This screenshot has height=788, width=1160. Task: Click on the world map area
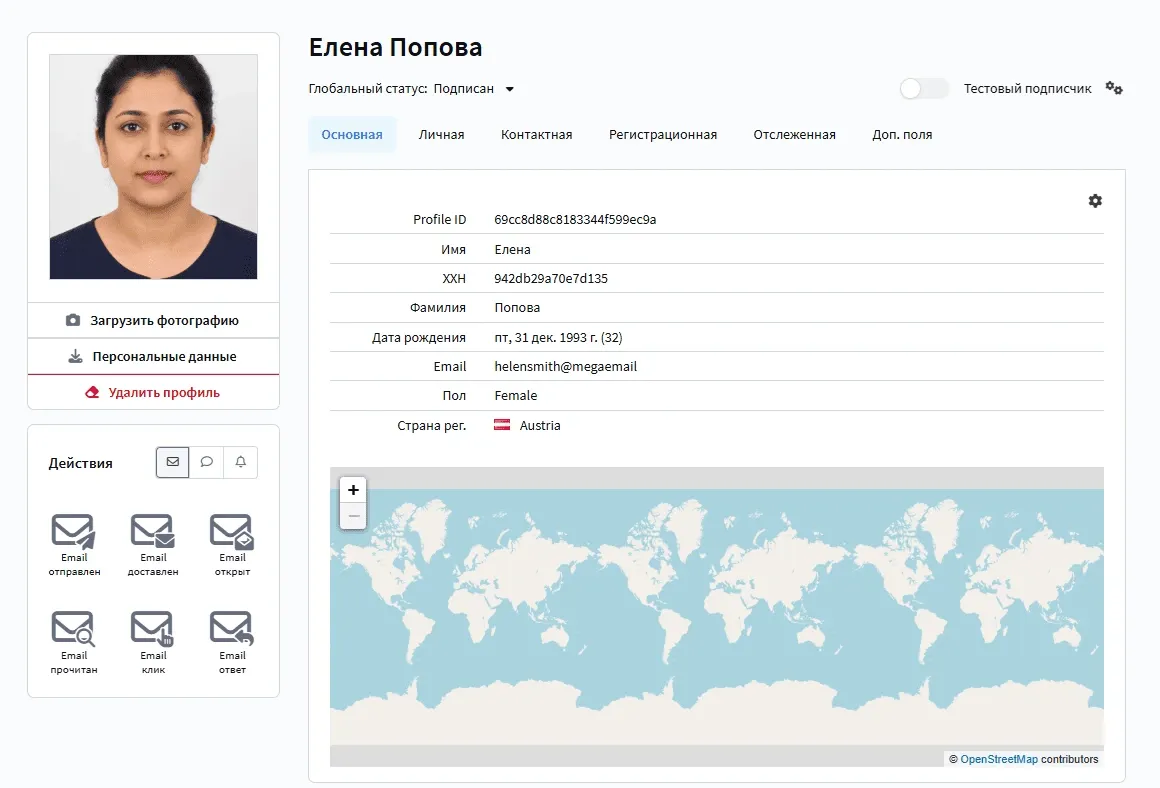point(717,617)
